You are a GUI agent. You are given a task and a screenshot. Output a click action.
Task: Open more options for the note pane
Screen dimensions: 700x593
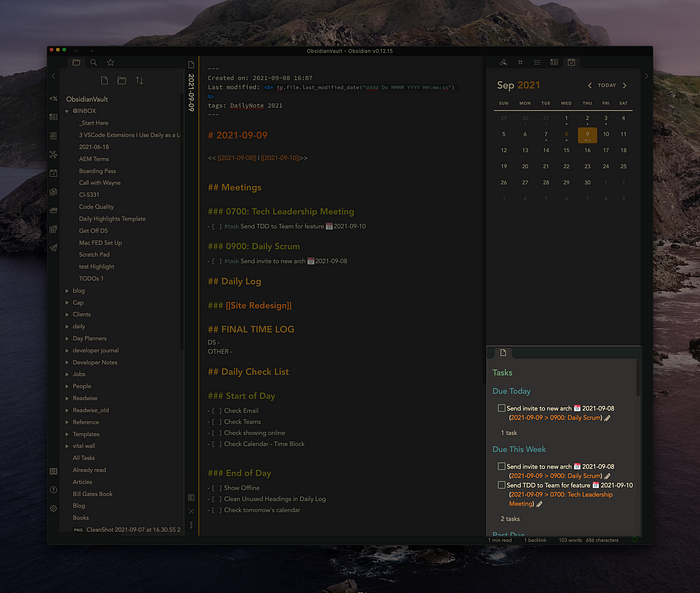click(x=191, y=525)
